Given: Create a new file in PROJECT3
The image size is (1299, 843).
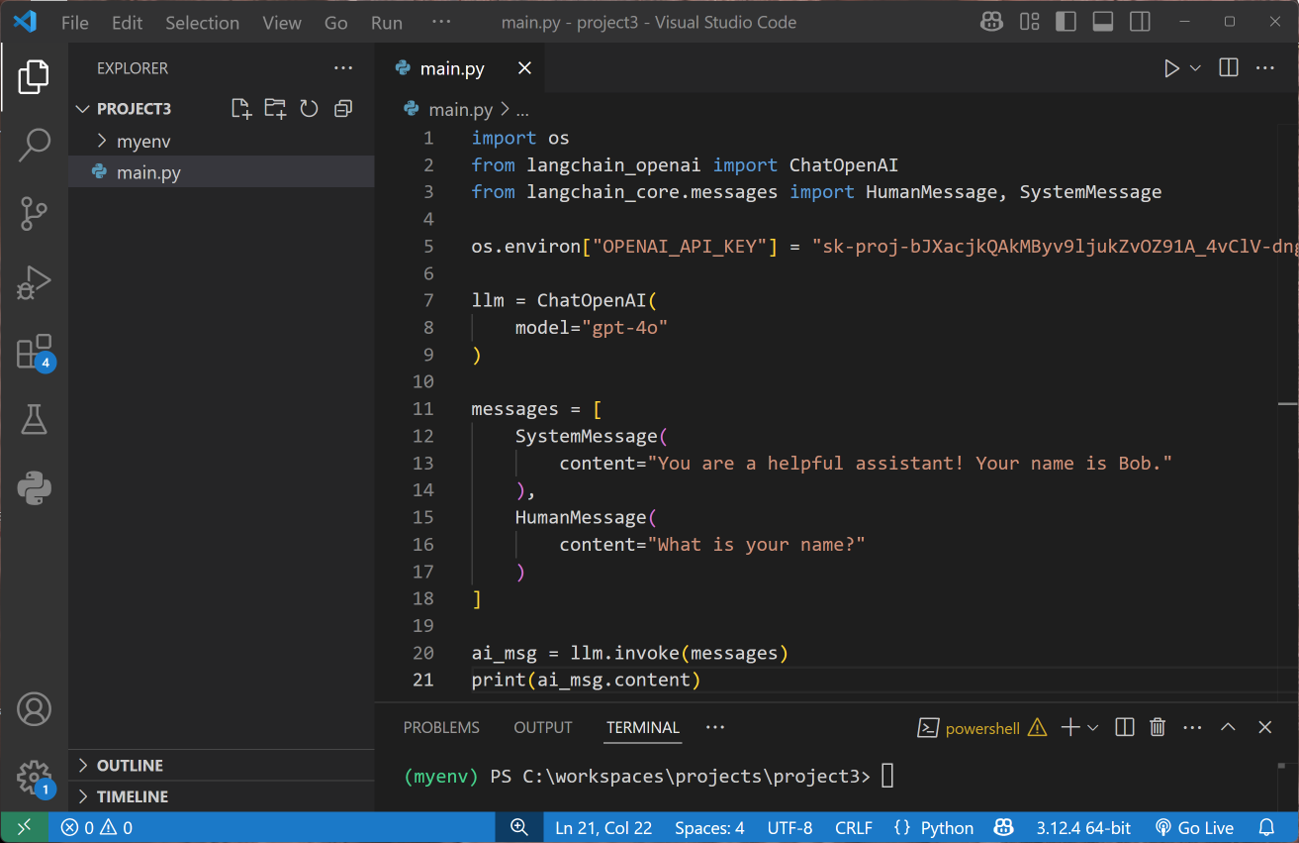Looking at the screenshot, I should (241, 108).
